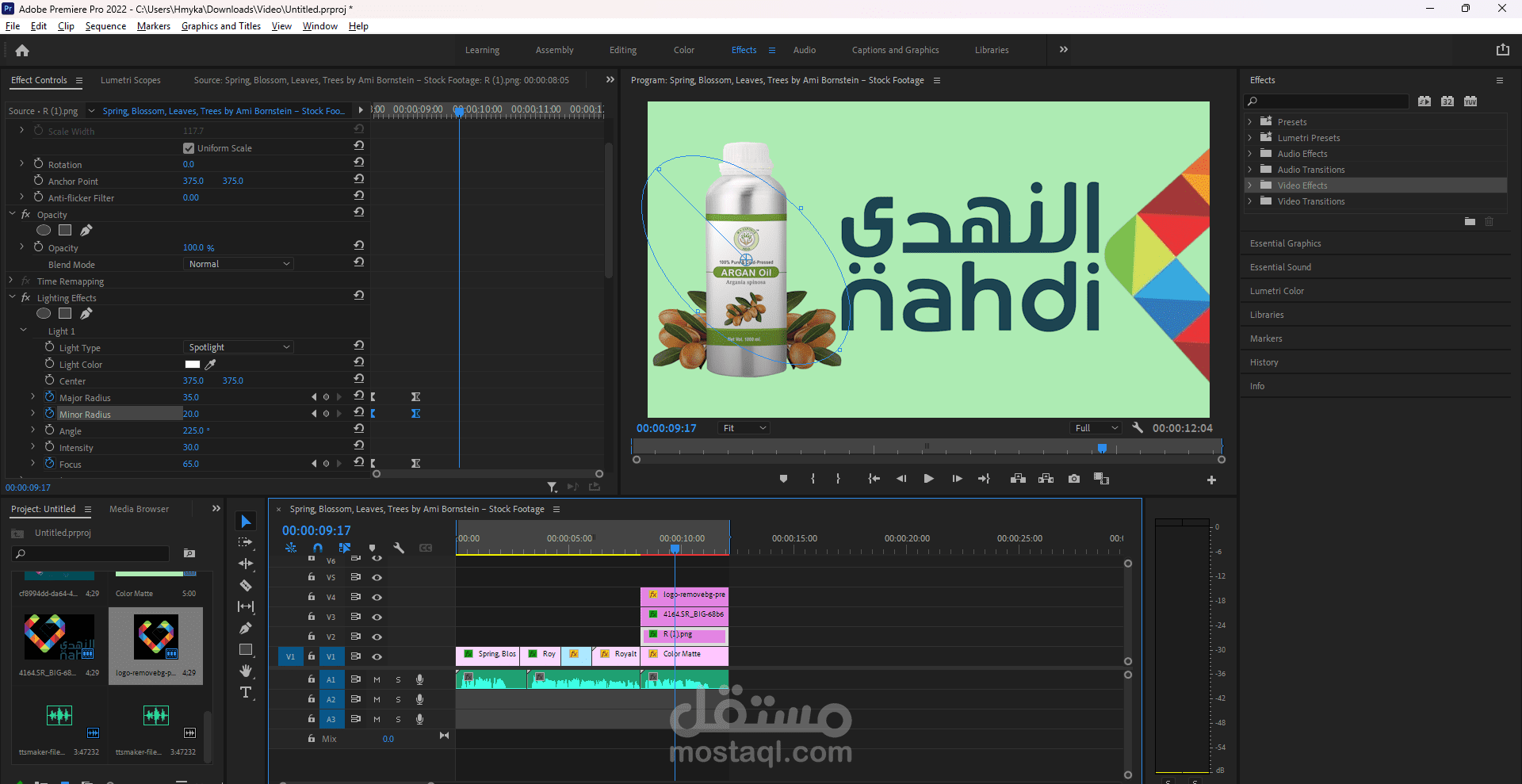The image size is (1522, 784).
Task: Open Light Type Spotlight dropdown
Action: click(239, 347)
